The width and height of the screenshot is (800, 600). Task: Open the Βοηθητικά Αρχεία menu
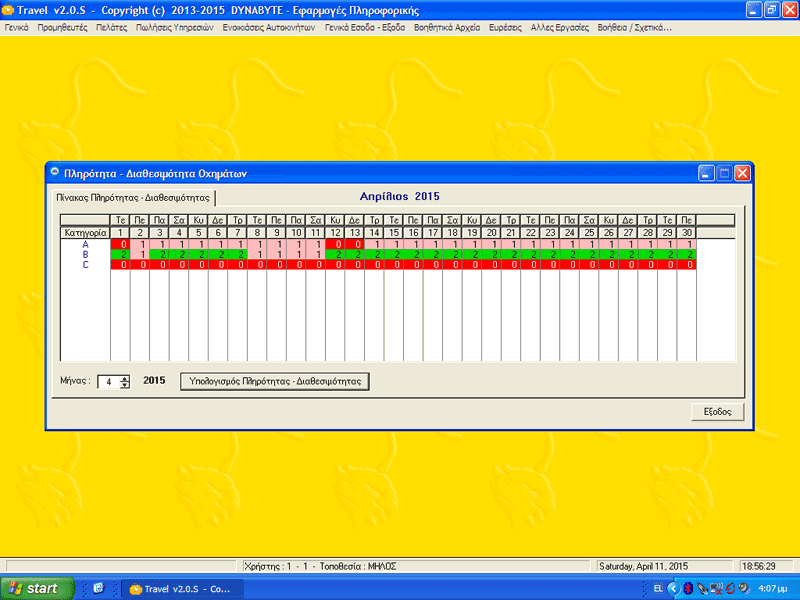(446, 28)
